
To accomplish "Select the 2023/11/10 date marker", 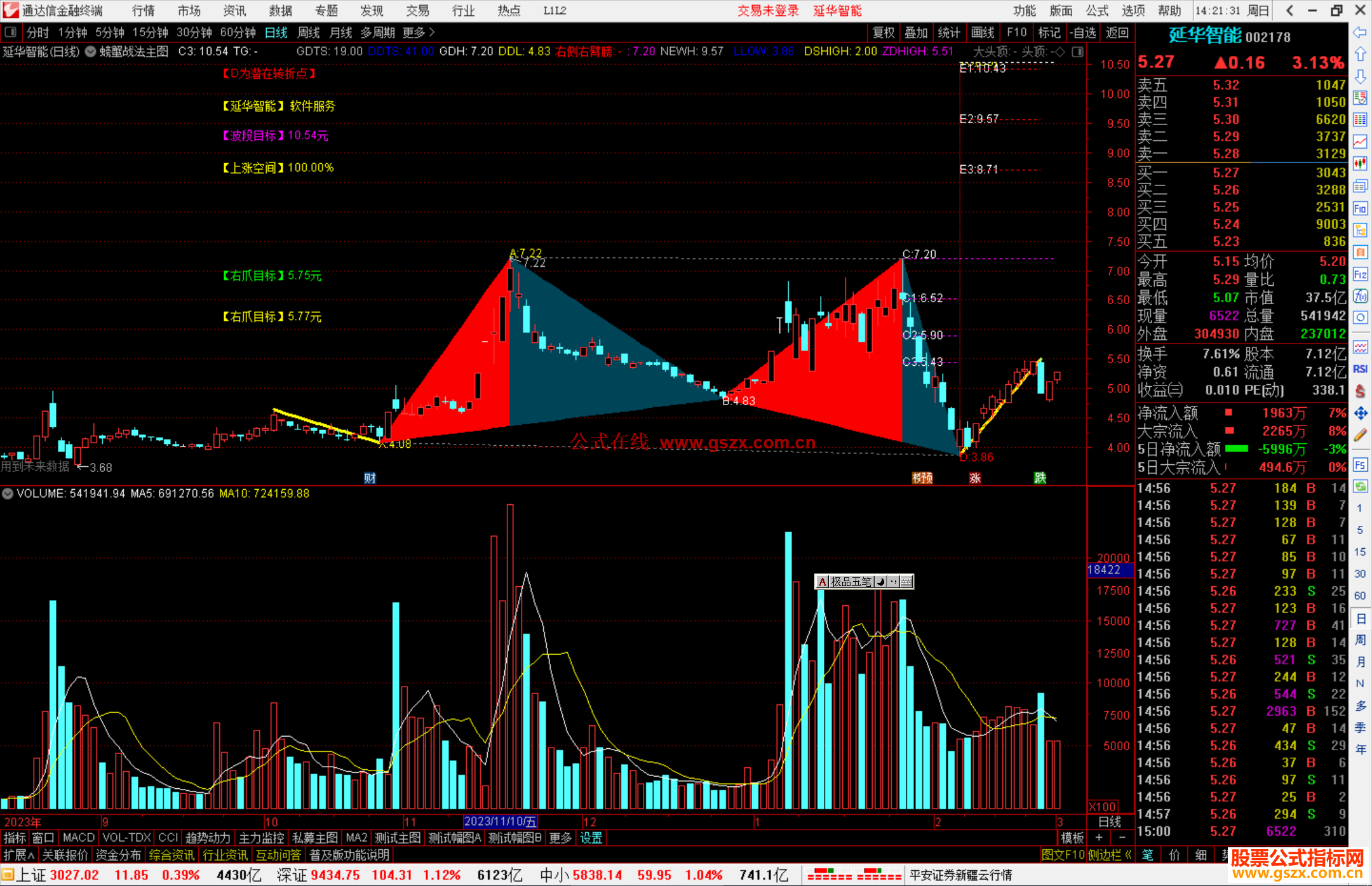I will [x=501, y=822].
